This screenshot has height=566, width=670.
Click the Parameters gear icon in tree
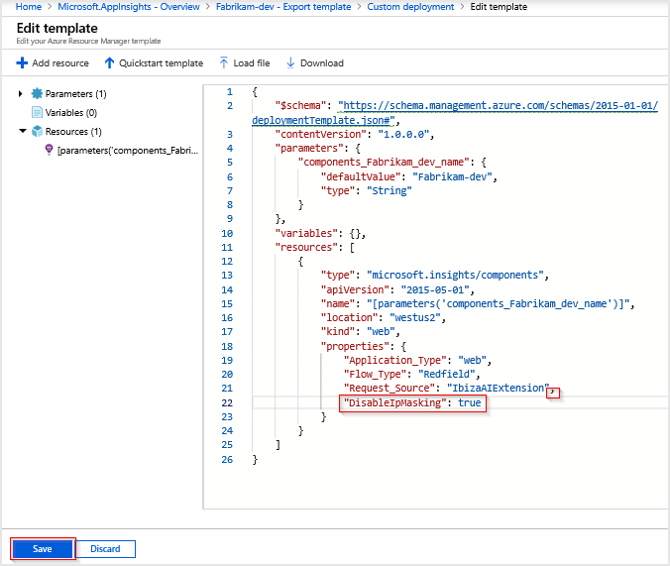point(37,94)
